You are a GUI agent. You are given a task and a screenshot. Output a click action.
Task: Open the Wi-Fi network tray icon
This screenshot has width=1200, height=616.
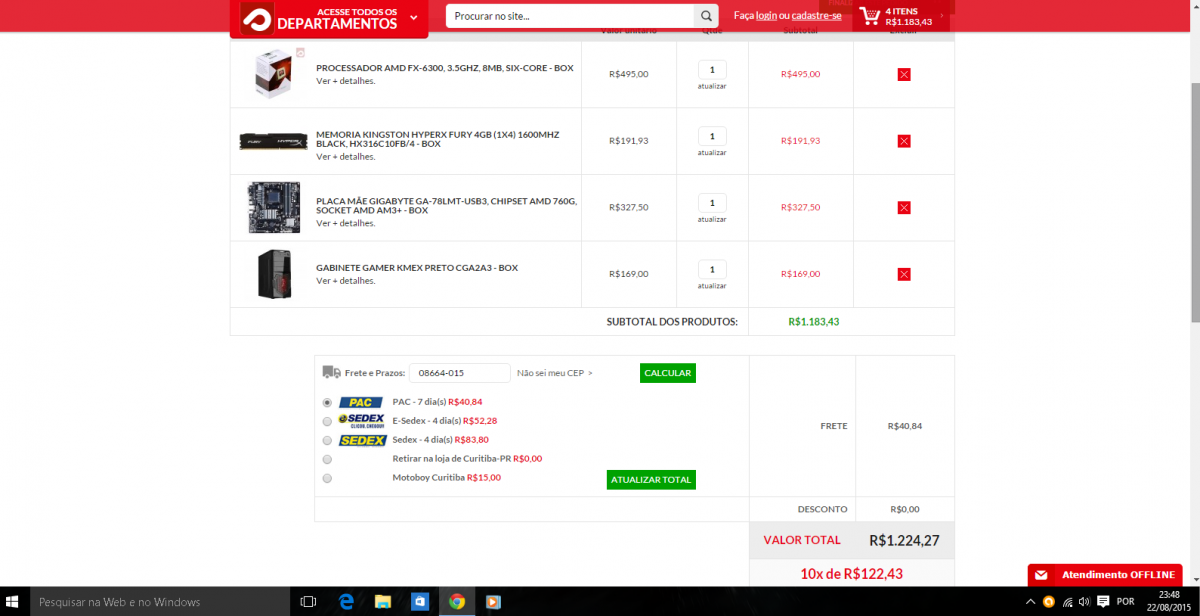[1067, 602]
